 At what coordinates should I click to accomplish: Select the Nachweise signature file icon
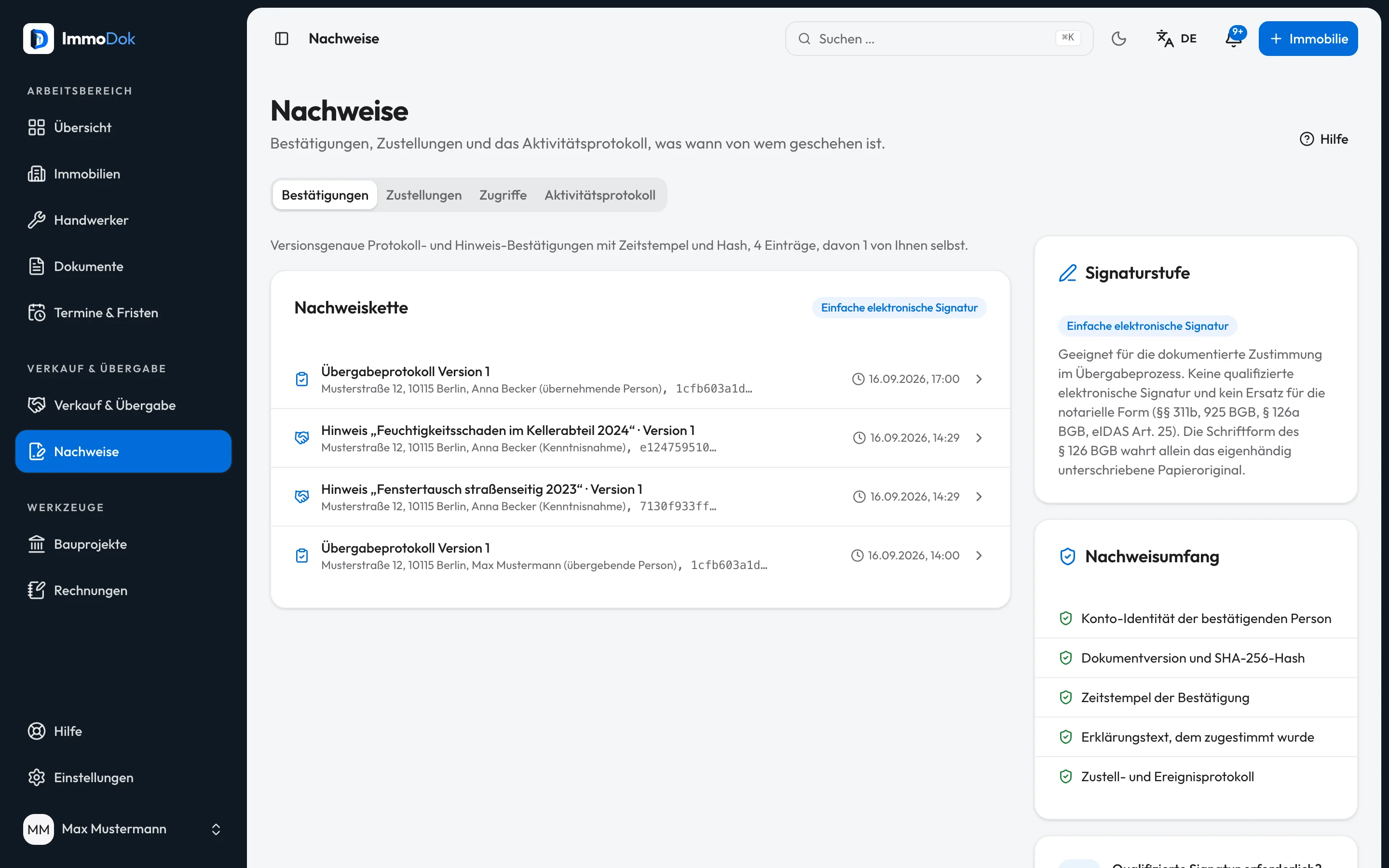pos(37,451)
